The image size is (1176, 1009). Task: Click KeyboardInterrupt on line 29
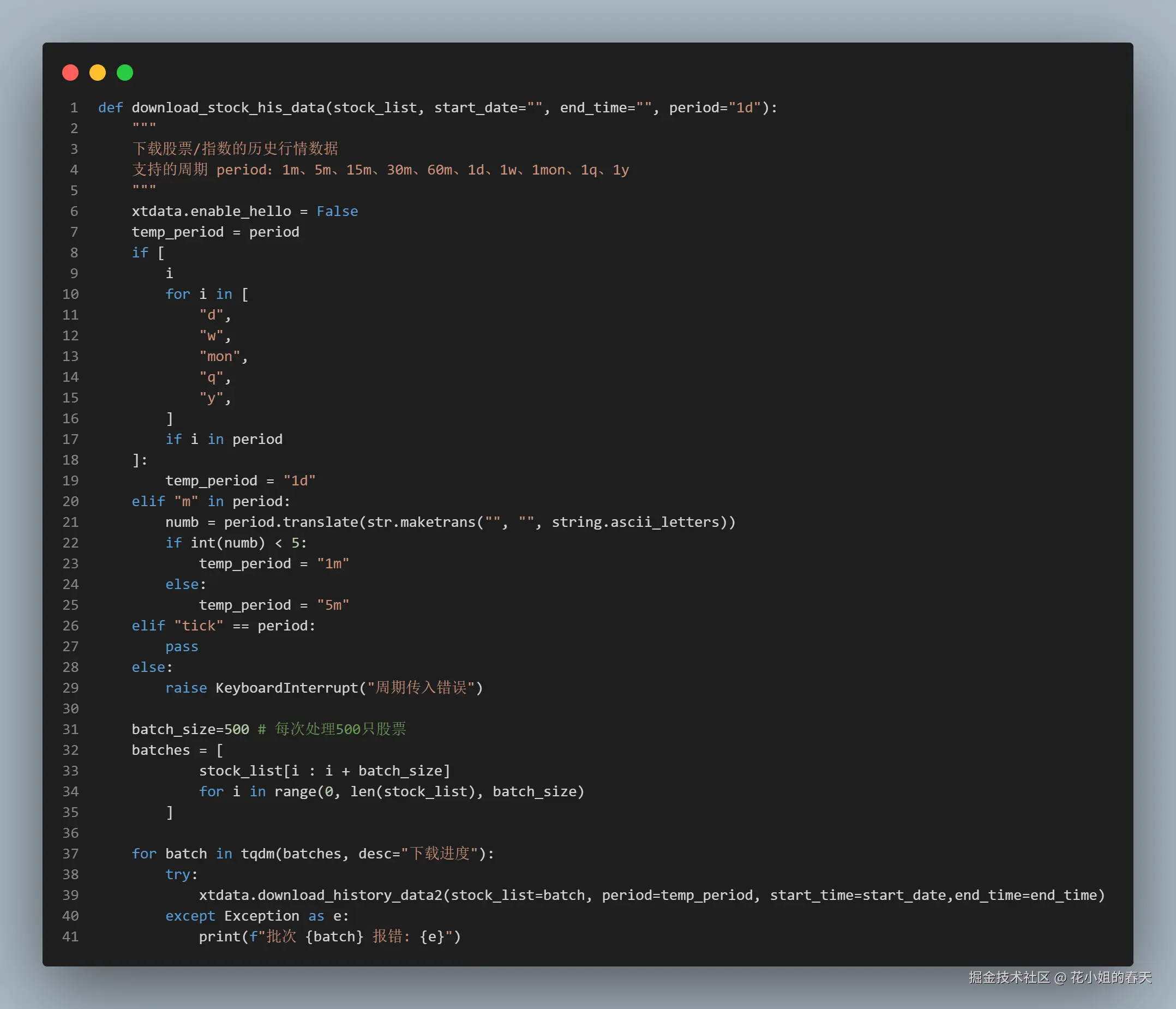click(287, 688)
